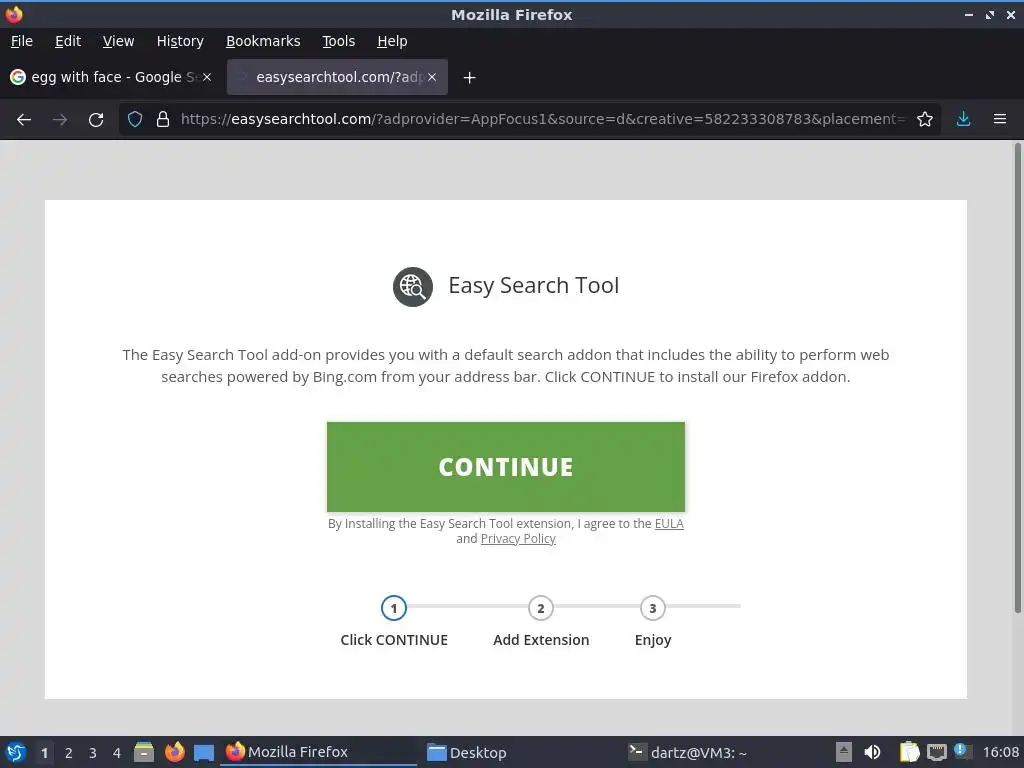Click the Click CONTINUE step label
This screenshot has height=768, width=1024.
pyautogui.click(x=394, y=640)
